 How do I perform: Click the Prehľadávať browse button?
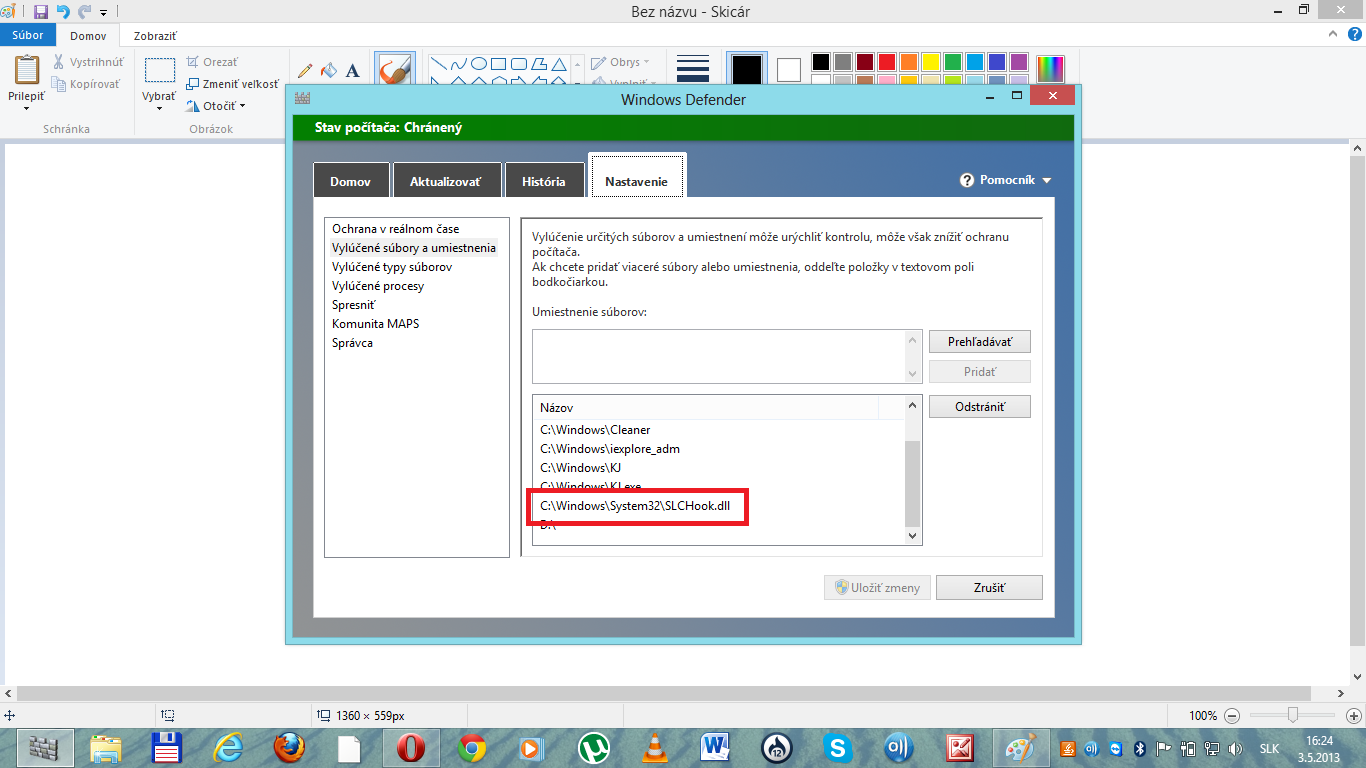[979, 342]
